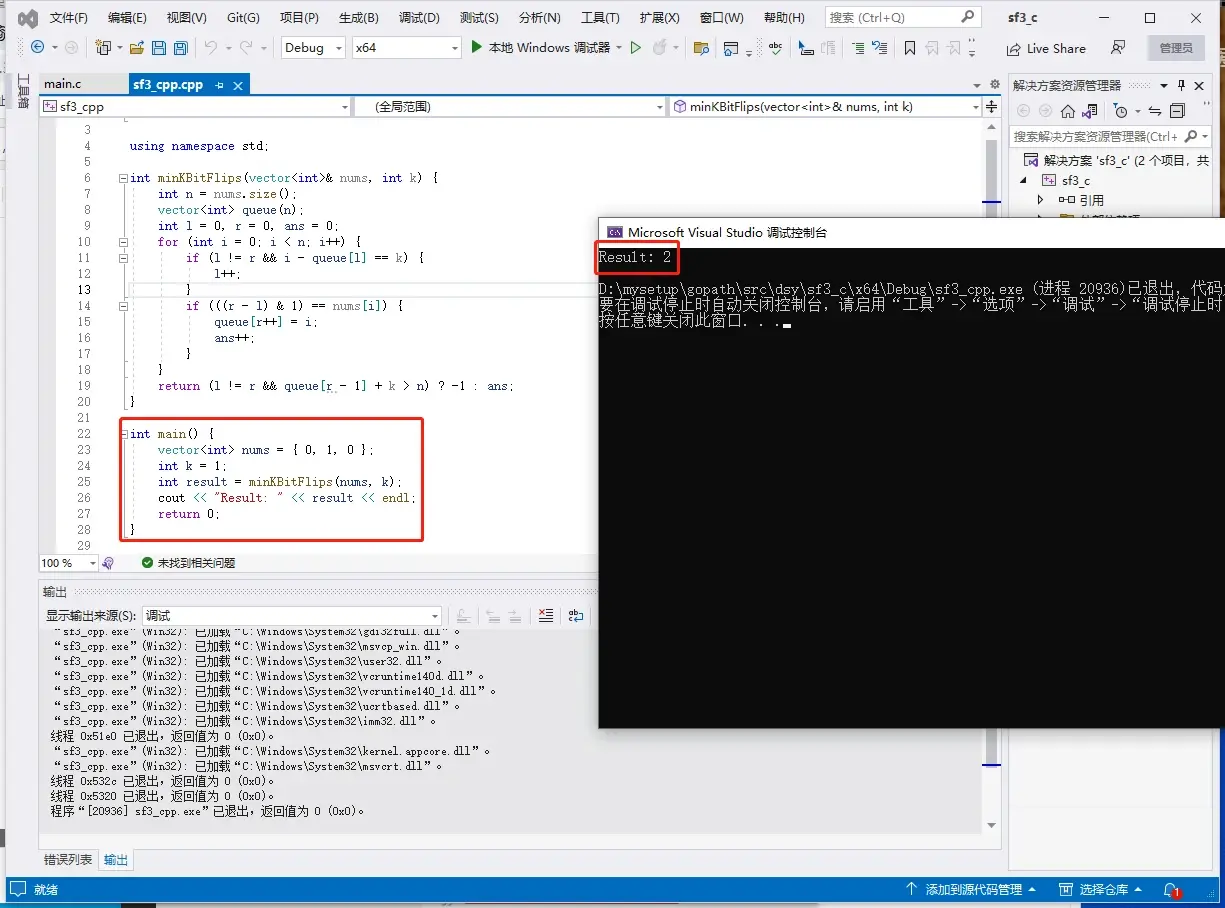Pin the sf3_cpp.cpp tab
This screenshot has height=908, width=1225.
[220, 85]
